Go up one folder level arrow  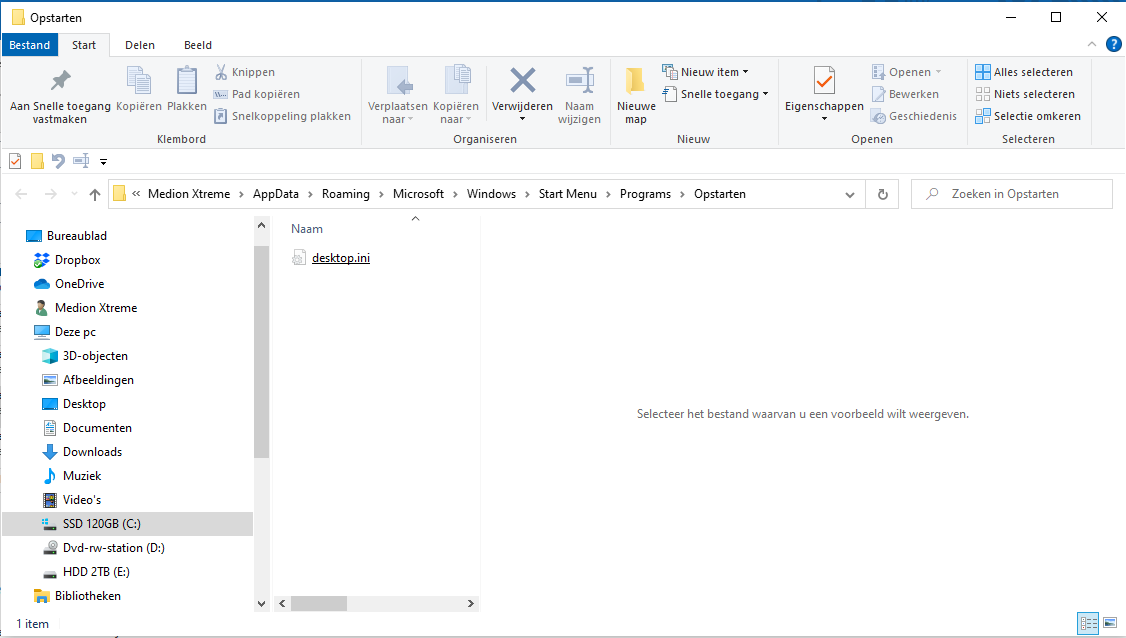point(95,194)
